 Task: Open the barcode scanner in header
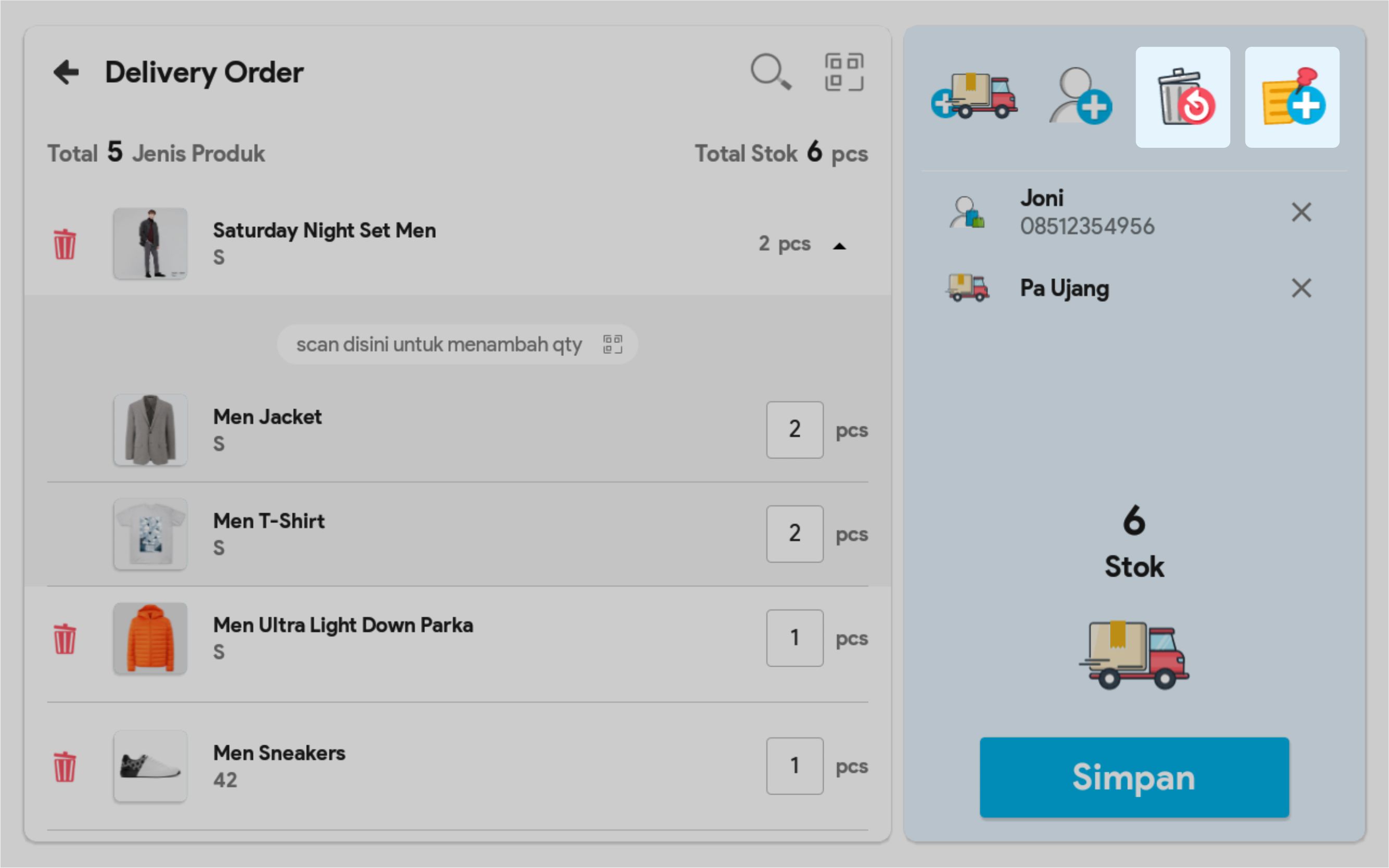843,72
